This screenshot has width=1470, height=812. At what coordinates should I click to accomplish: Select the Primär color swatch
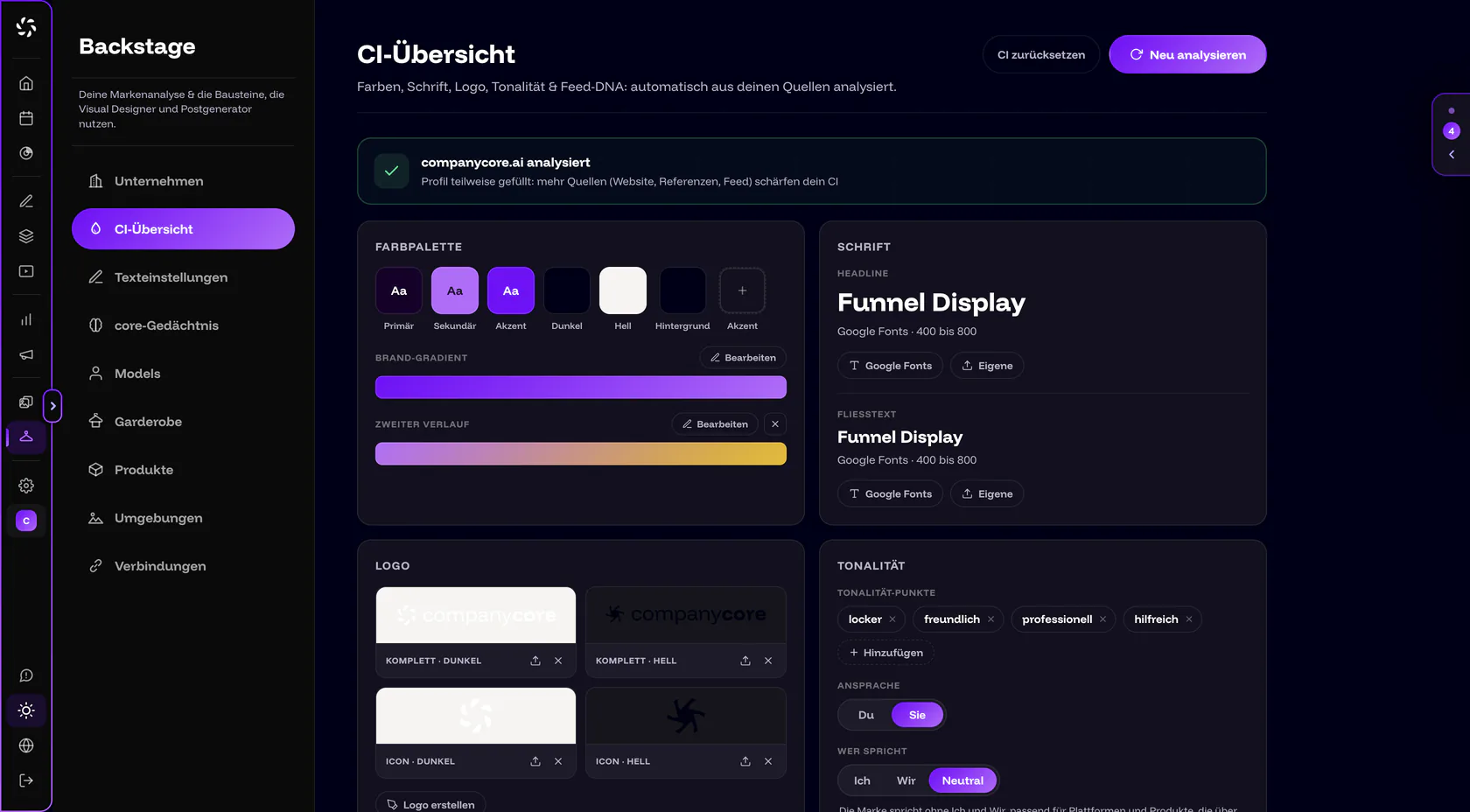399,290
